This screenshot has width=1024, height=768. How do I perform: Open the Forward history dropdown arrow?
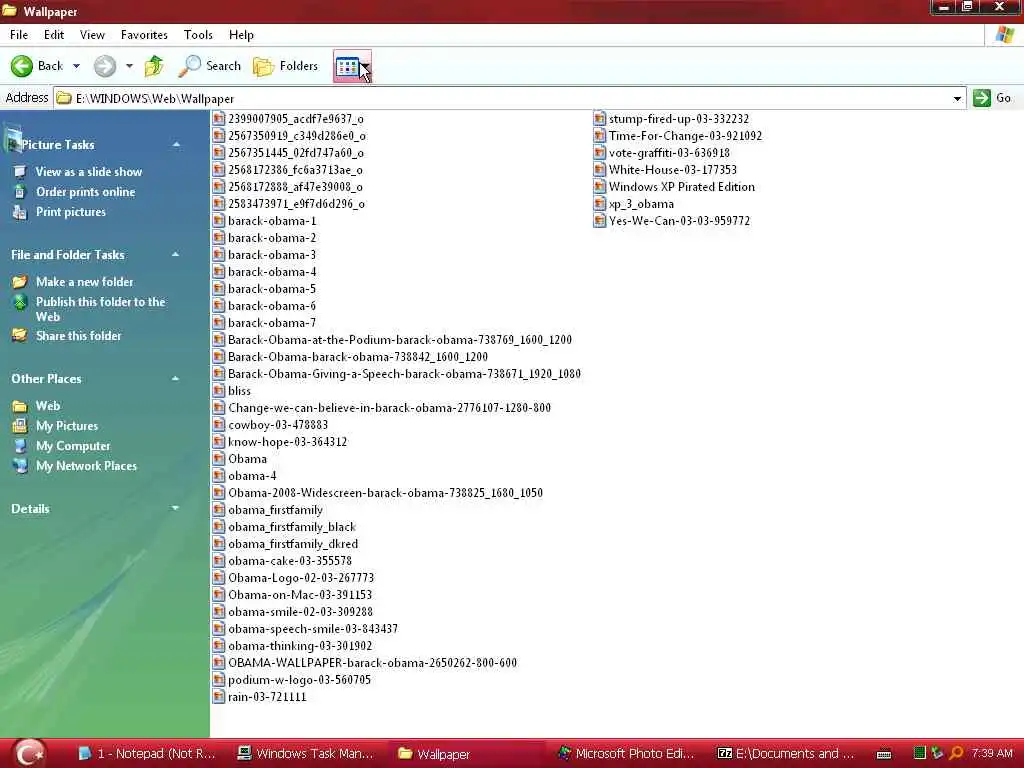tap(129, 66)
